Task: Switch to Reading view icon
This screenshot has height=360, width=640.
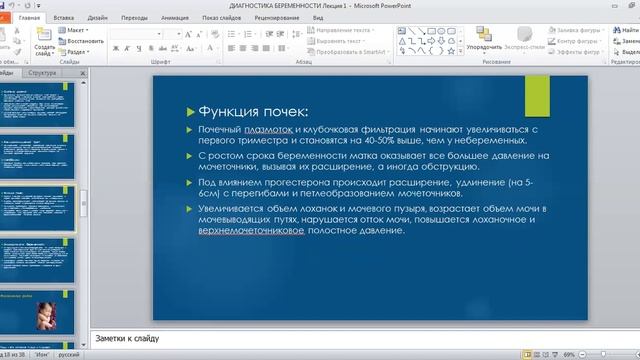Action: 546,355
